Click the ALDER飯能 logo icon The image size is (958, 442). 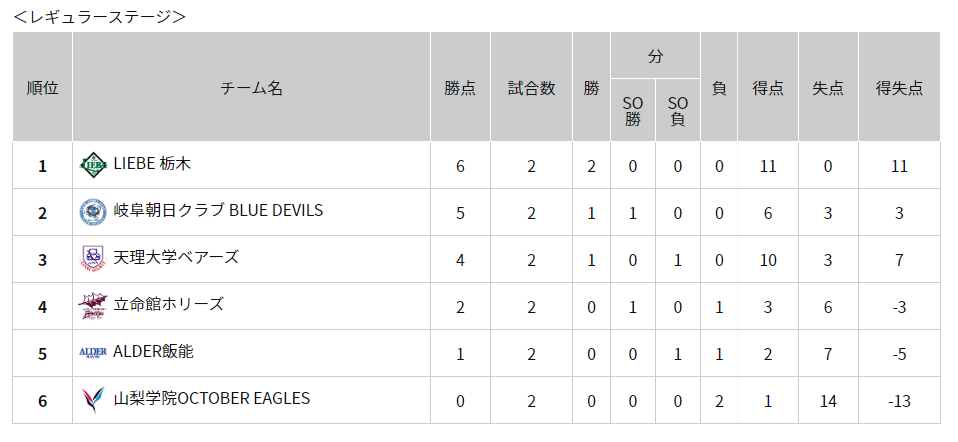coord(93,352)
